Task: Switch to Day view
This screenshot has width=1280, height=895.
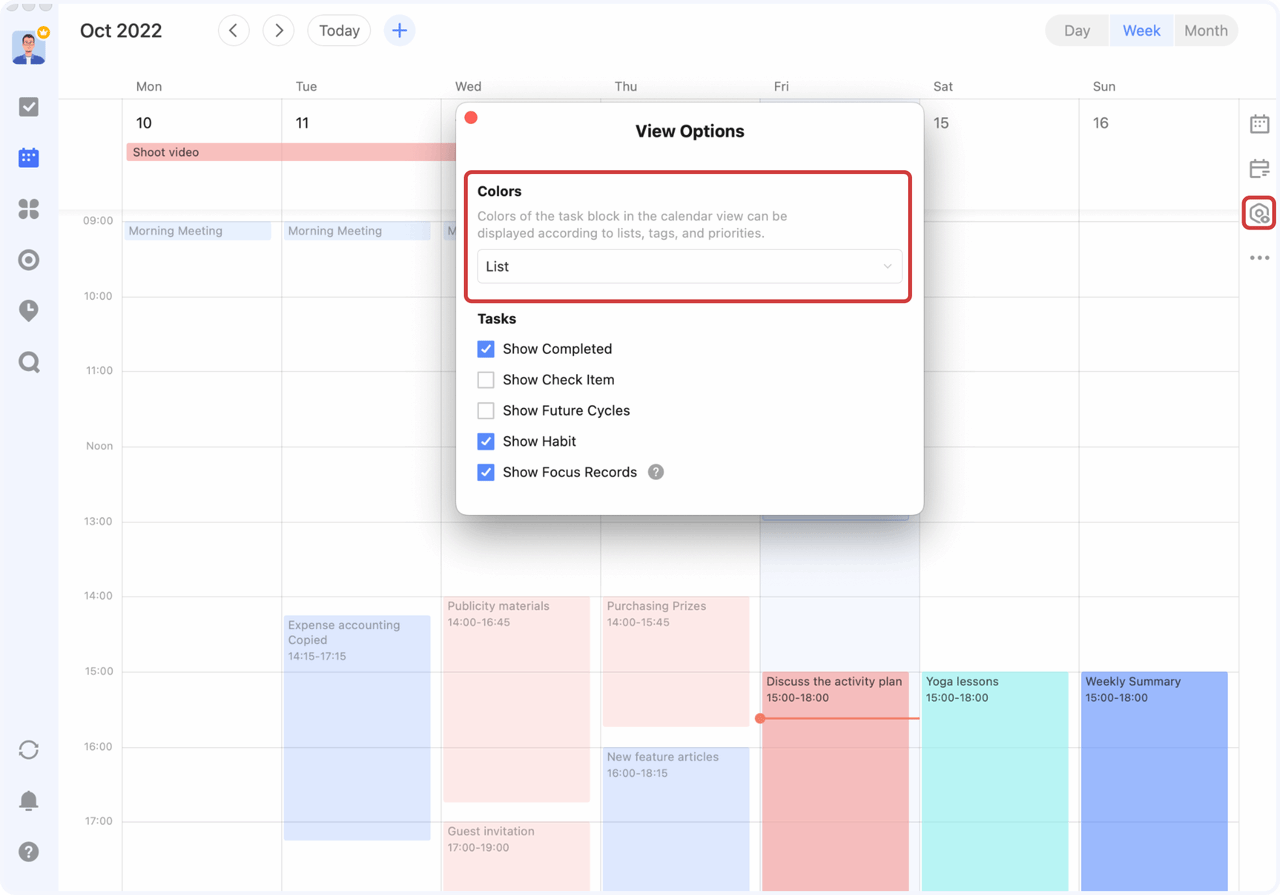Action: [x=1077, y=30]
